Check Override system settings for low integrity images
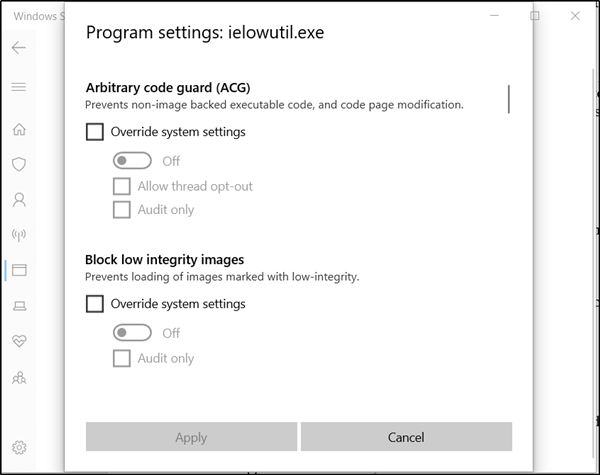The width and height of the screenshot is (600, 475). [95, 303]
